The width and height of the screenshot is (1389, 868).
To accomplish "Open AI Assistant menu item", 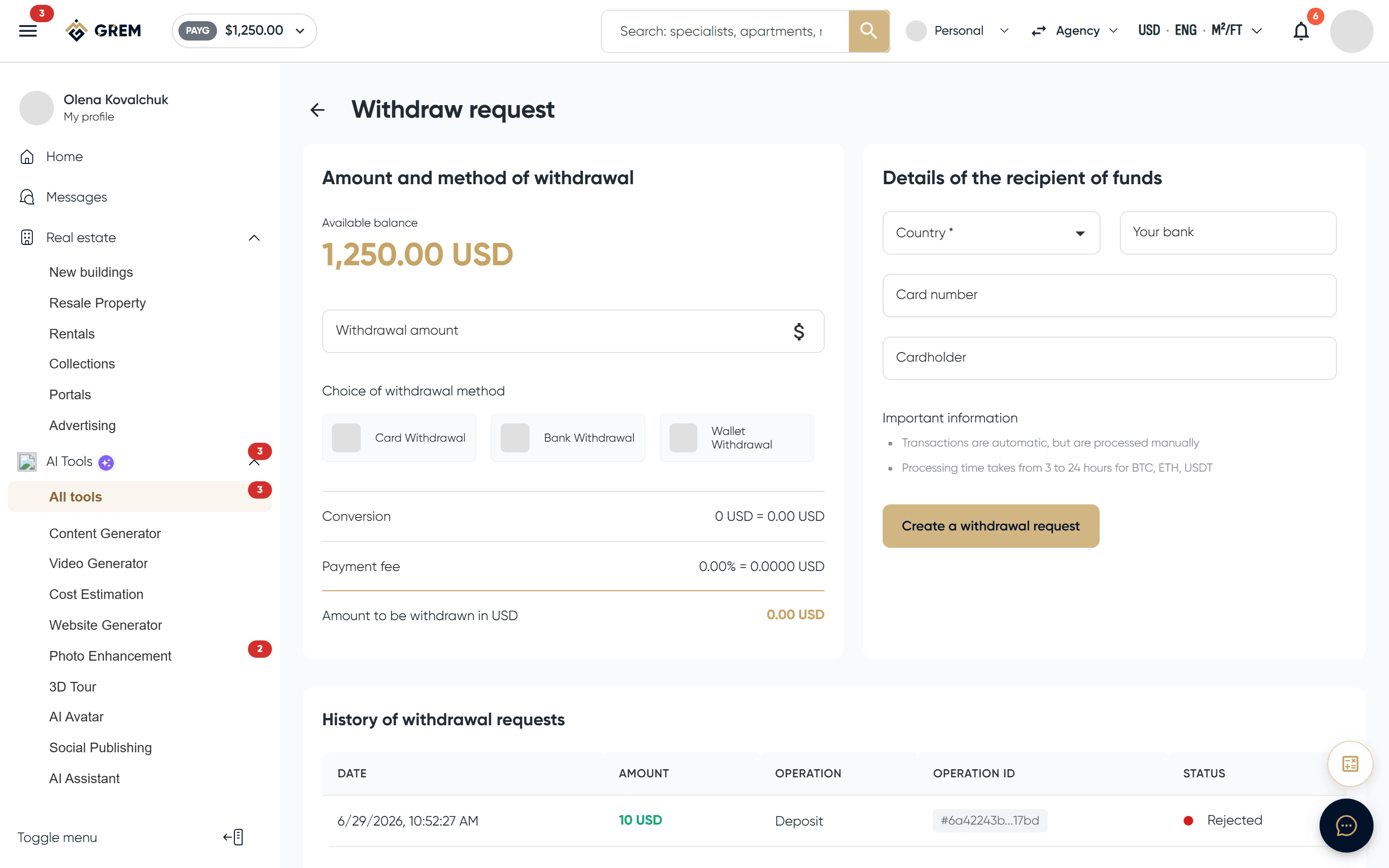I will pyautogui.click(x=84, y=778).
